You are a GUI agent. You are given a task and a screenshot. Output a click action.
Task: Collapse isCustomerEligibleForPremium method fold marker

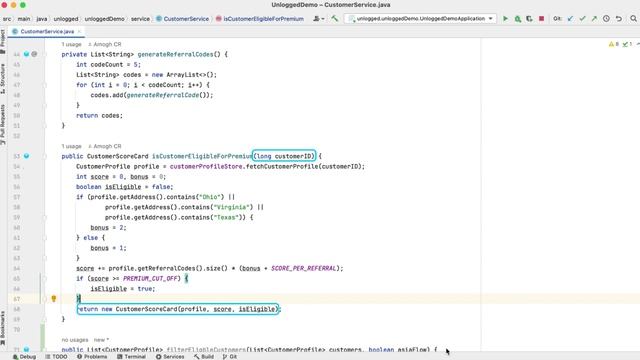(45, 156)
